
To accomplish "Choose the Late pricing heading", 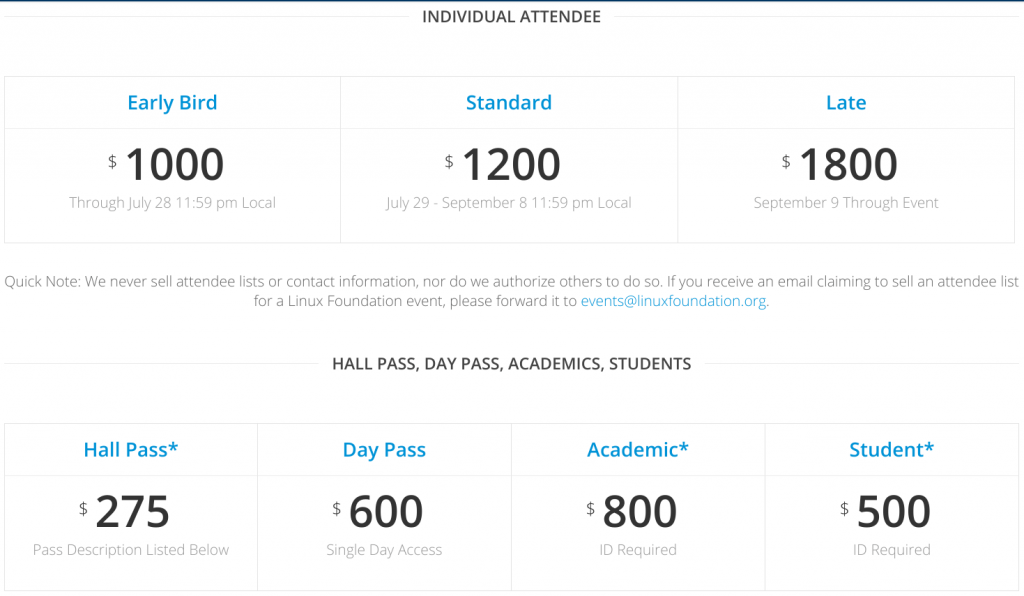I will coord(846,103).
